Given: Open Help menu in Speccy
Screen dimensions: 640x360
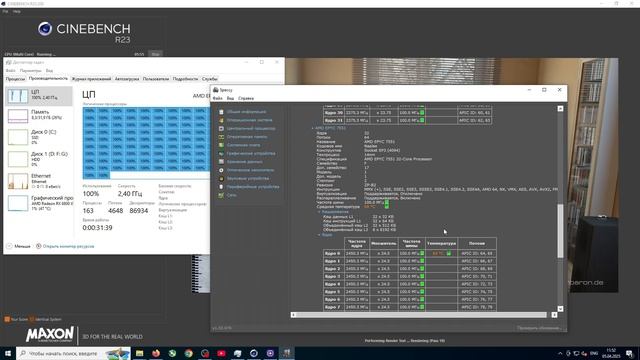Looking at the screenshot, I should (246, 98).
